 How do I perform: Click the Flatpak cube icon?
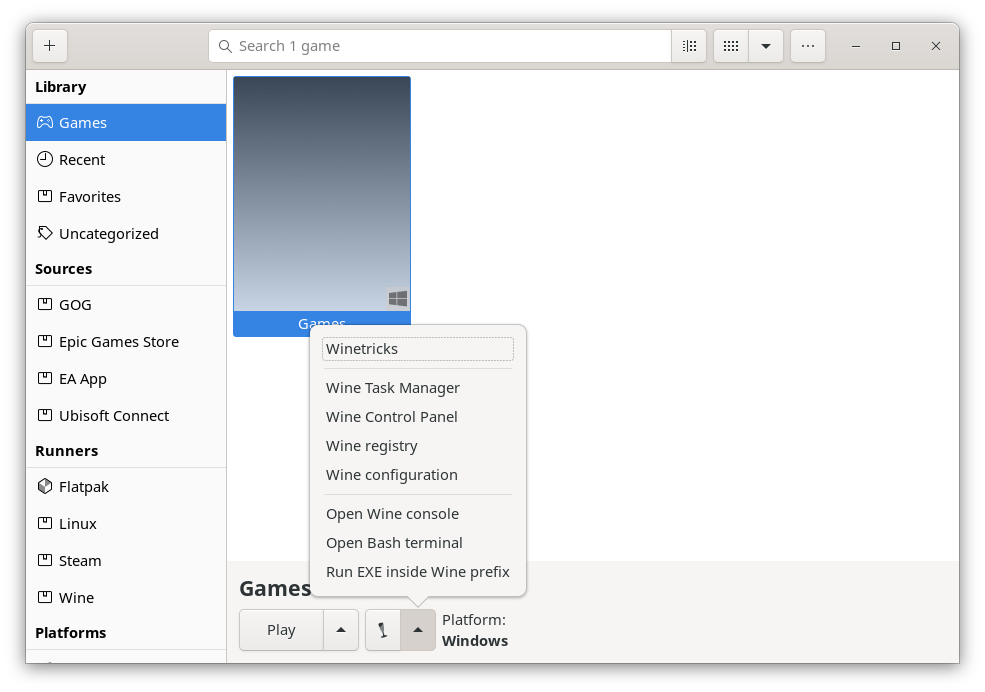pyautogui.click(x=45, y=486)
